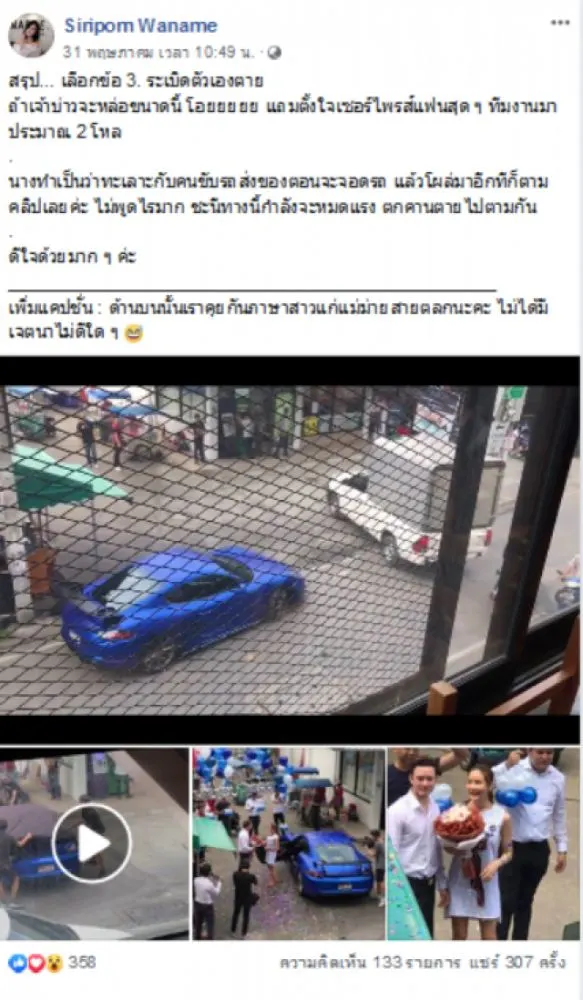
Task: Click the laughing emoji in caption
Action: (133, 333)
